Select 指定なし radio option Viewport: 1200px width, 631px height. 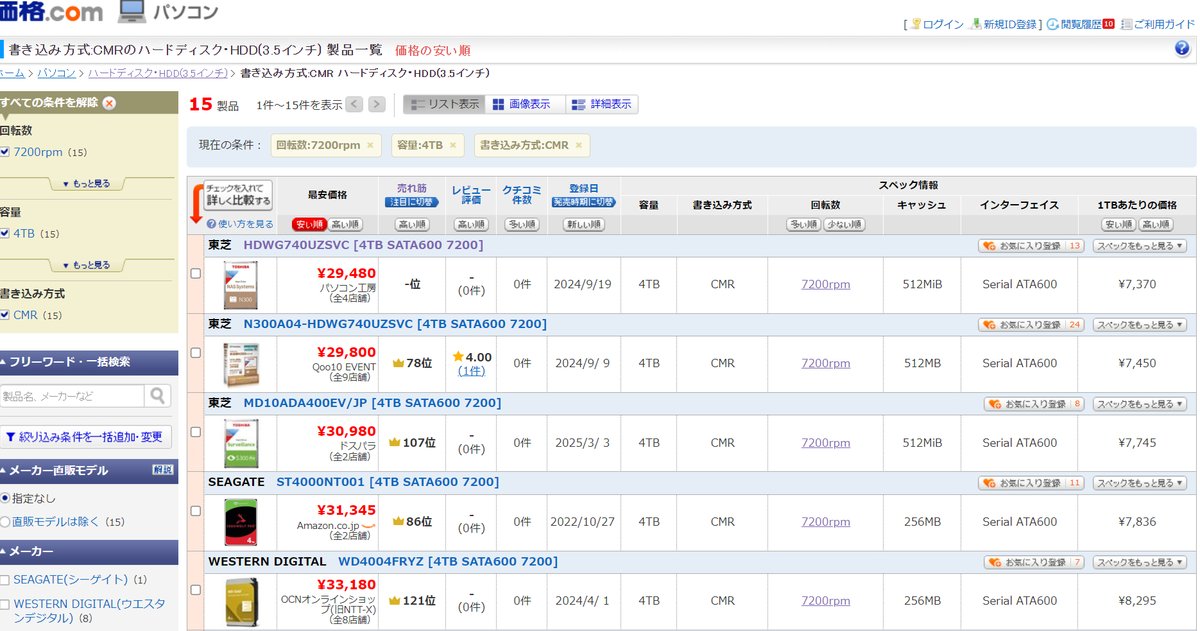point(5,497)
